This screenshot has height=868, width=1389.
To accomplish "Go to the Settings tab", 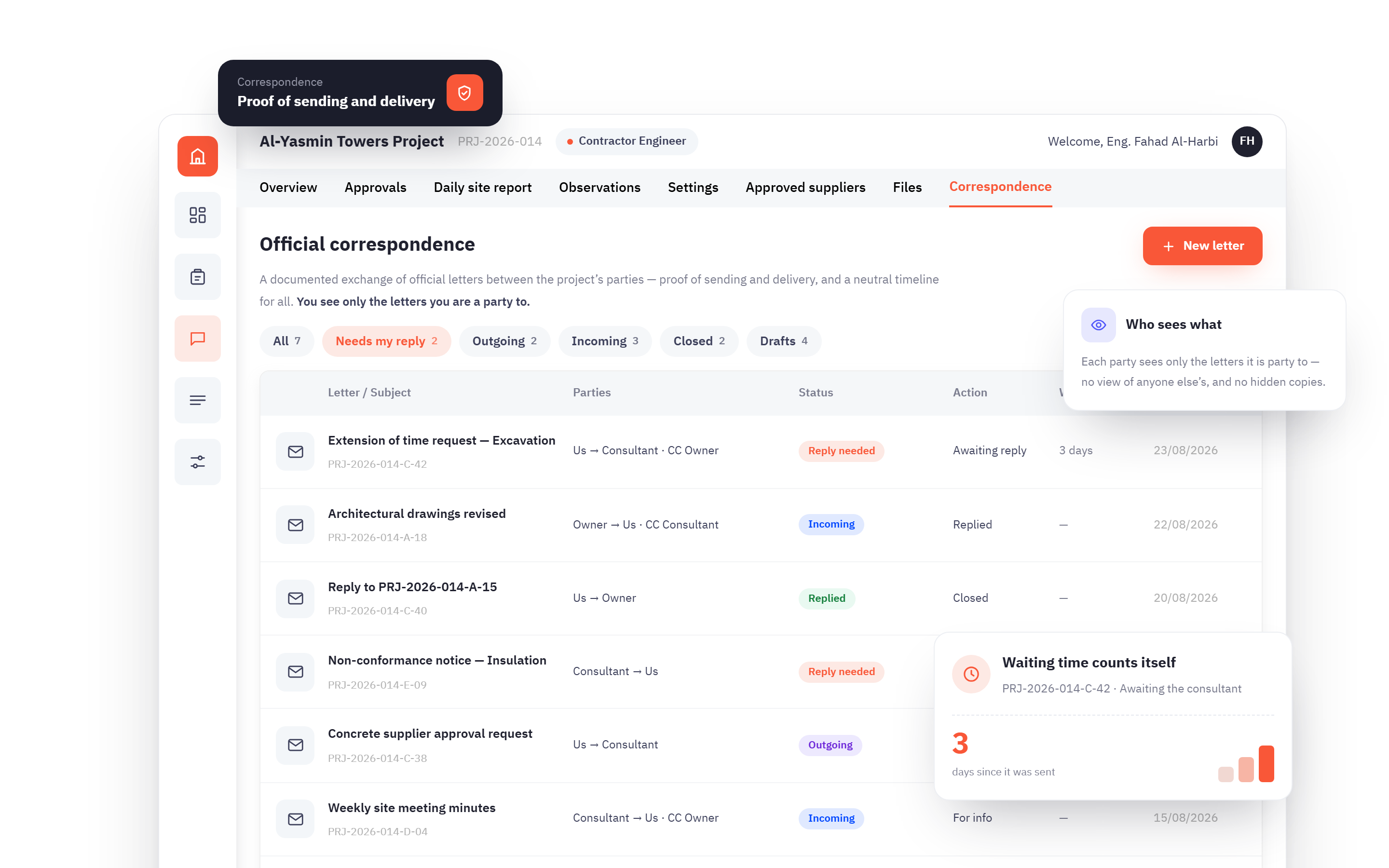I will pos(693,187).
